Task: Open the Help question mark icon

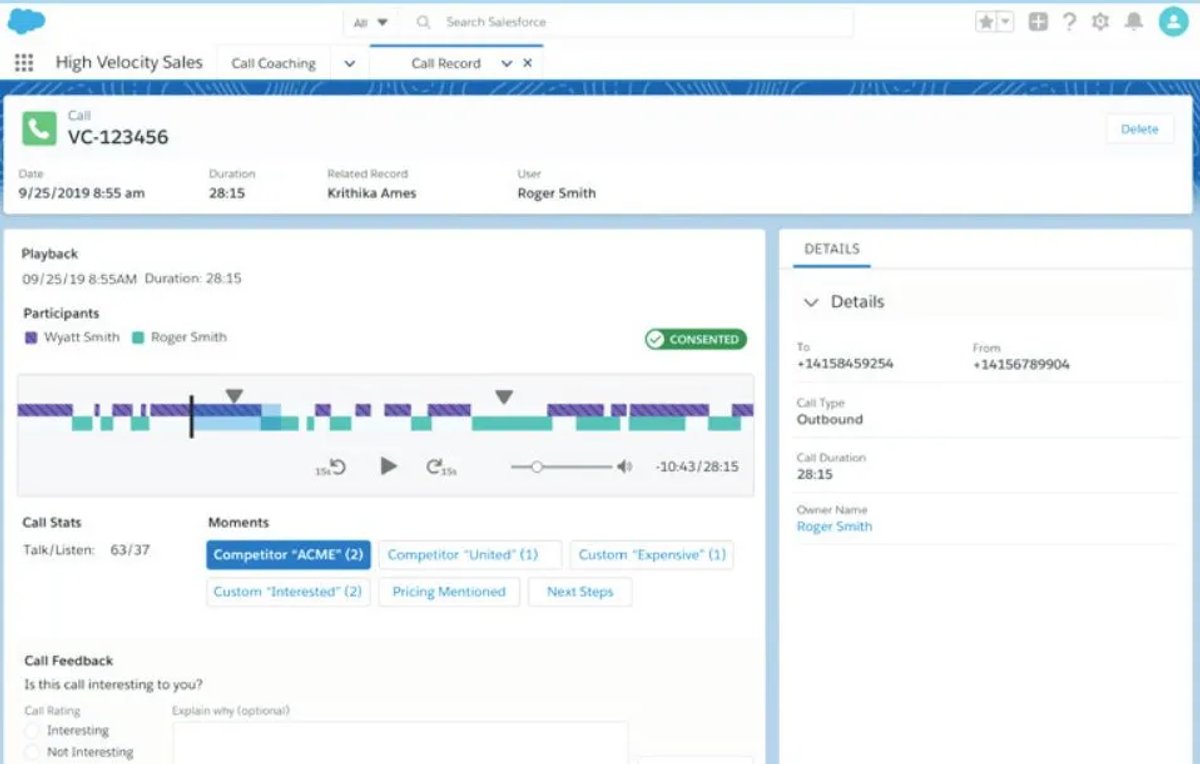Action: pos(1069,22)
